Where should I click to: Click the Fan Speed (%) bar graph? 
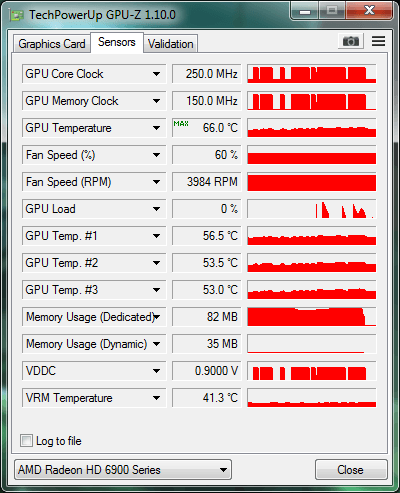(x=312, y=155)
